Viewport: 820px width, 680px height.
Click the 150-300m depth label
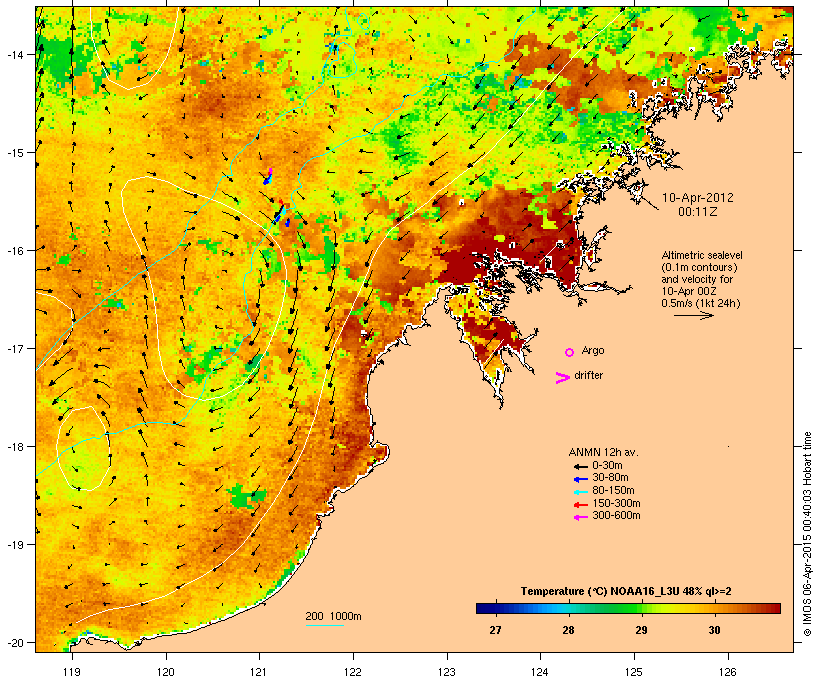[616, 504]
